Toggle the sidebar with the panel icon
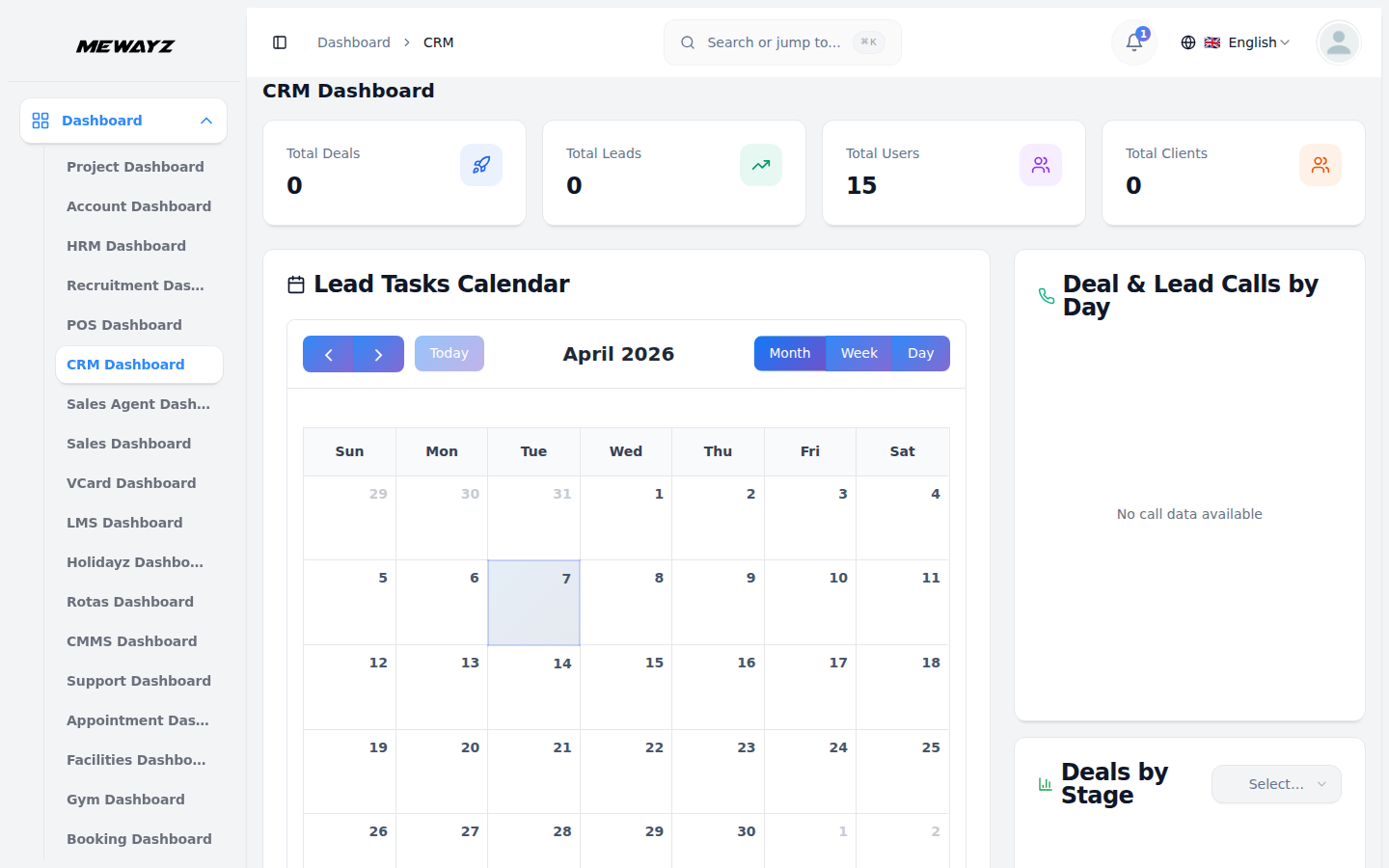The width and height of the screenshot is (1389, 868). tap(280, 42)
